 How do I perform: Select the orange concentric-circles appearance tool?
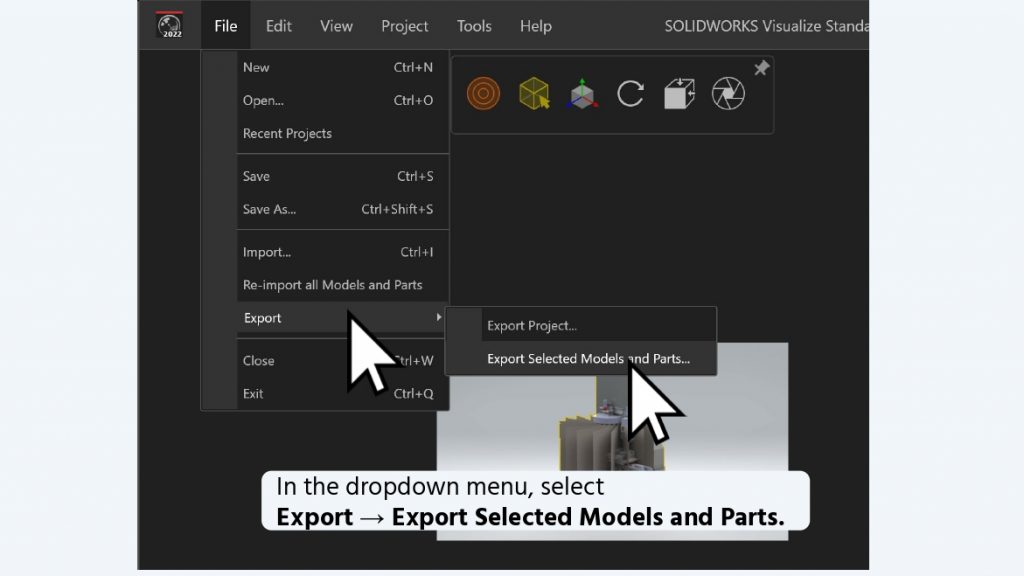pyautogui.click(x=484, y=94)
